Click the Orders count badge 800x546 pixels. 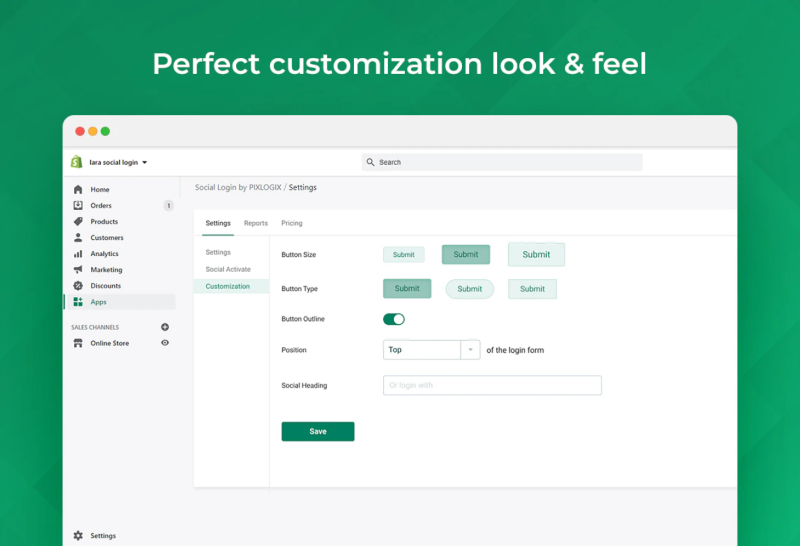(x=168, y=206)
